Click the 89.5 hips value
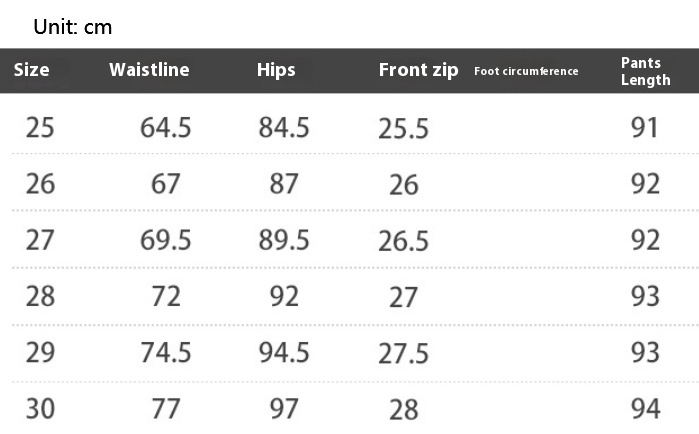Screen dimensions: 699x434 click(x=284, y=240)
